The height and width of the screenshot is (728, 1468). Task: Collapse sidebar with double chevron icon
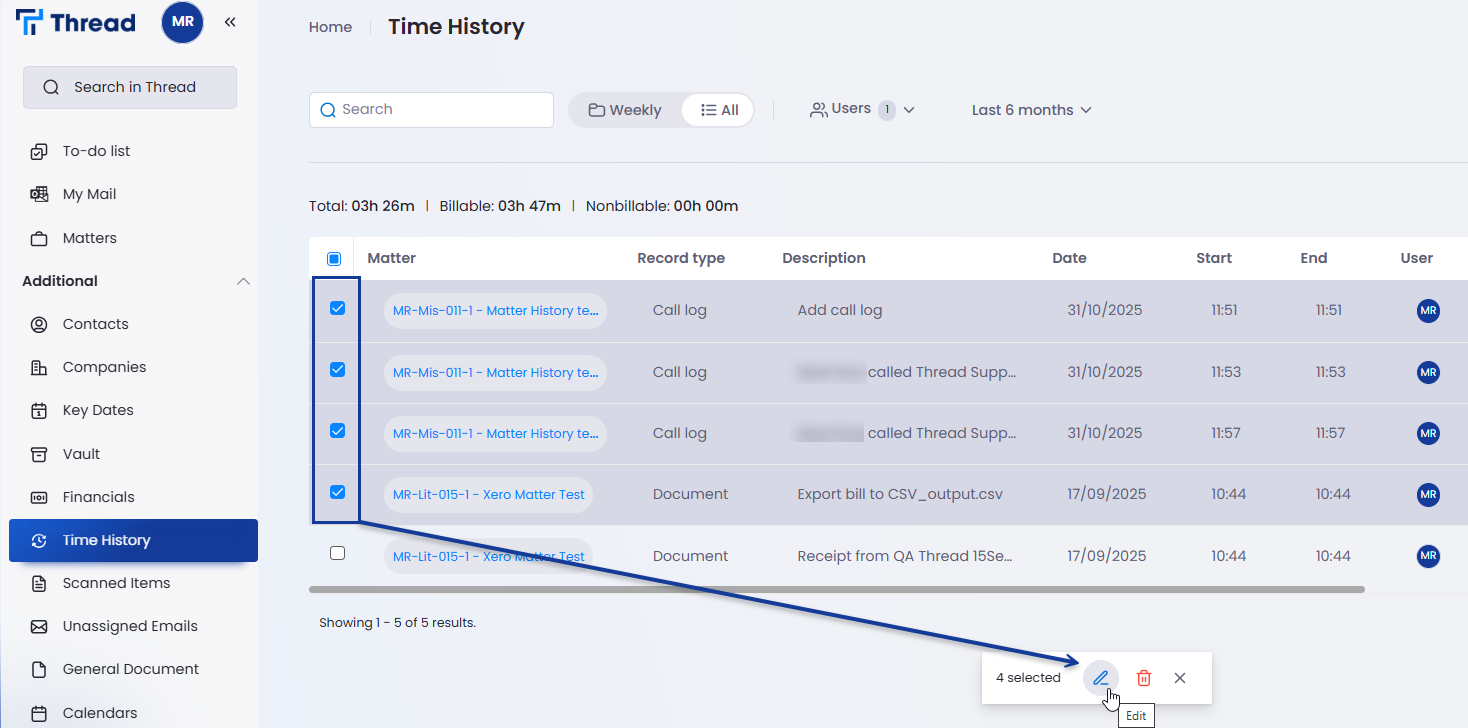[x=230, y=22]
